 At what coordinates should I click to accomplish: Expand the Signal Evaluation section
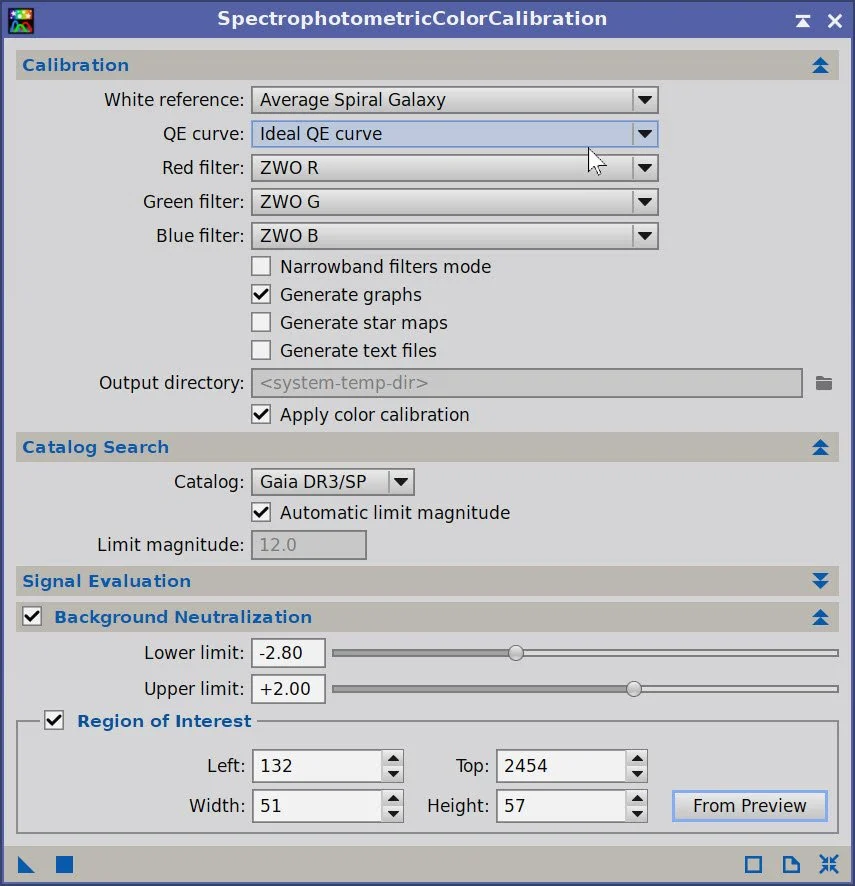(x=820, y=581)
